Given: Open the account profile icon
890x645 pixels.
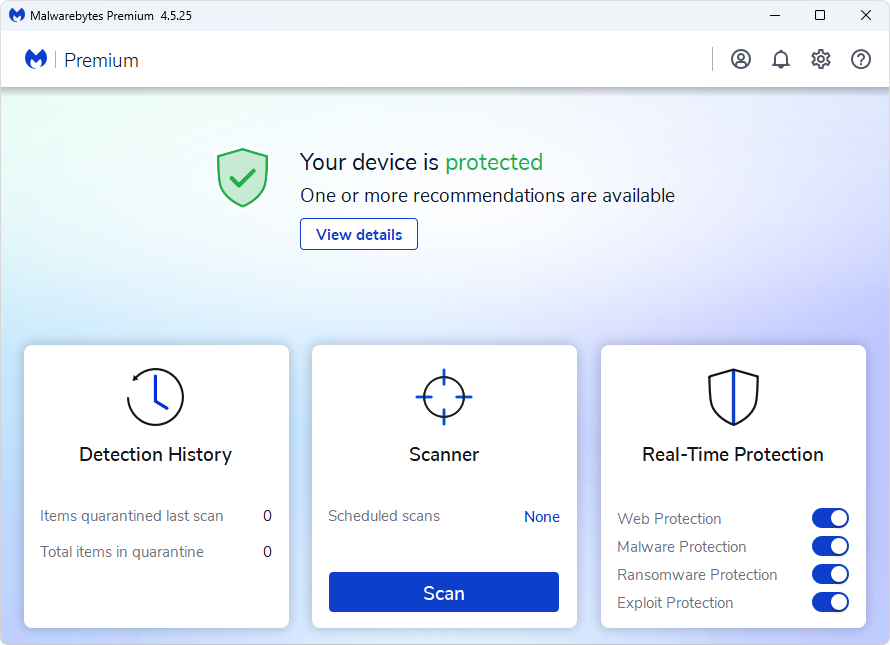Looking at the screenshot, I should 741,59.
